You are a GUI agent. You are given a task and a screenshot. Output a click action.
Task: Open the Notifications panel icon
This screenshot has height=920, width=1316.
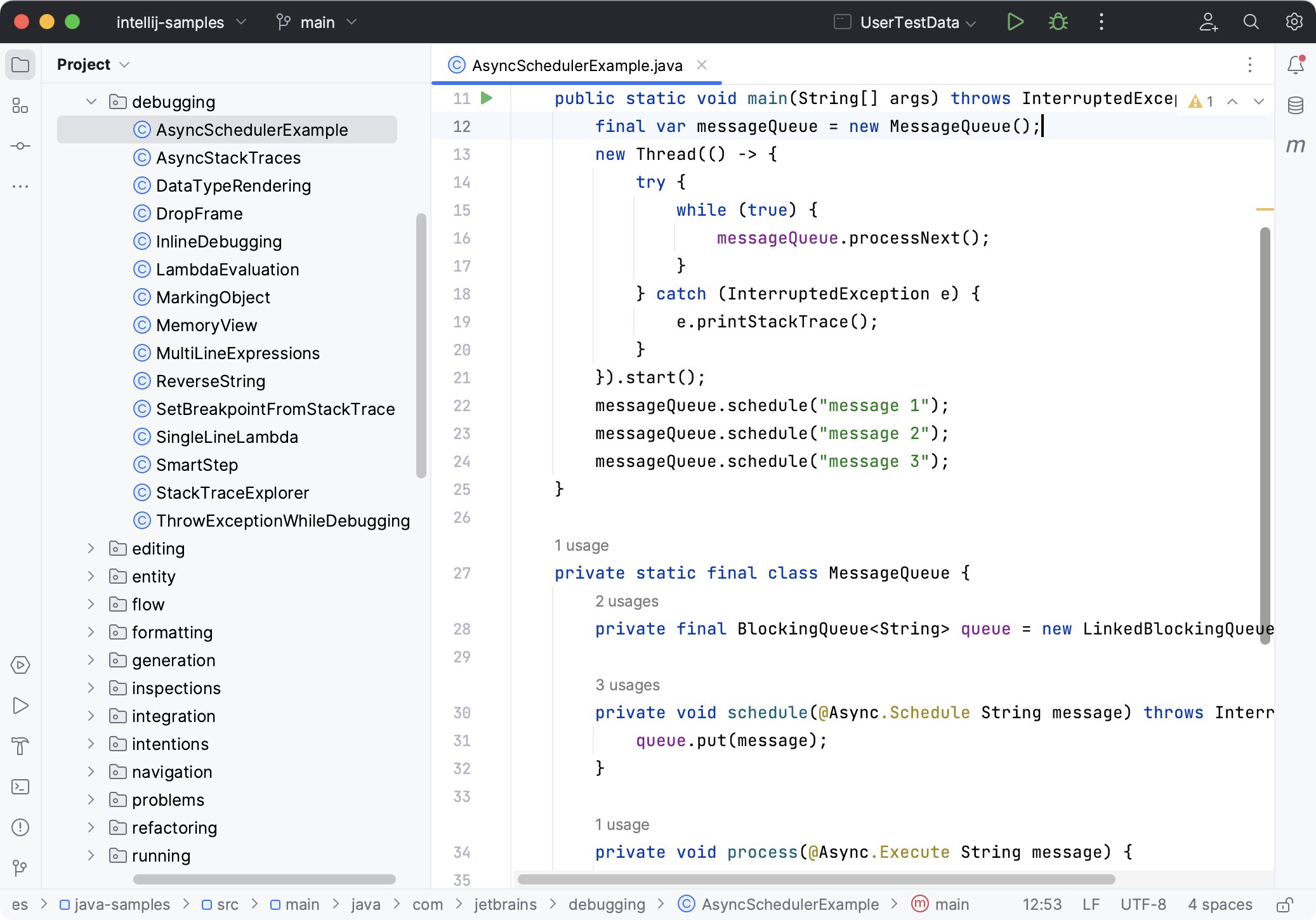pos(1294,64)
